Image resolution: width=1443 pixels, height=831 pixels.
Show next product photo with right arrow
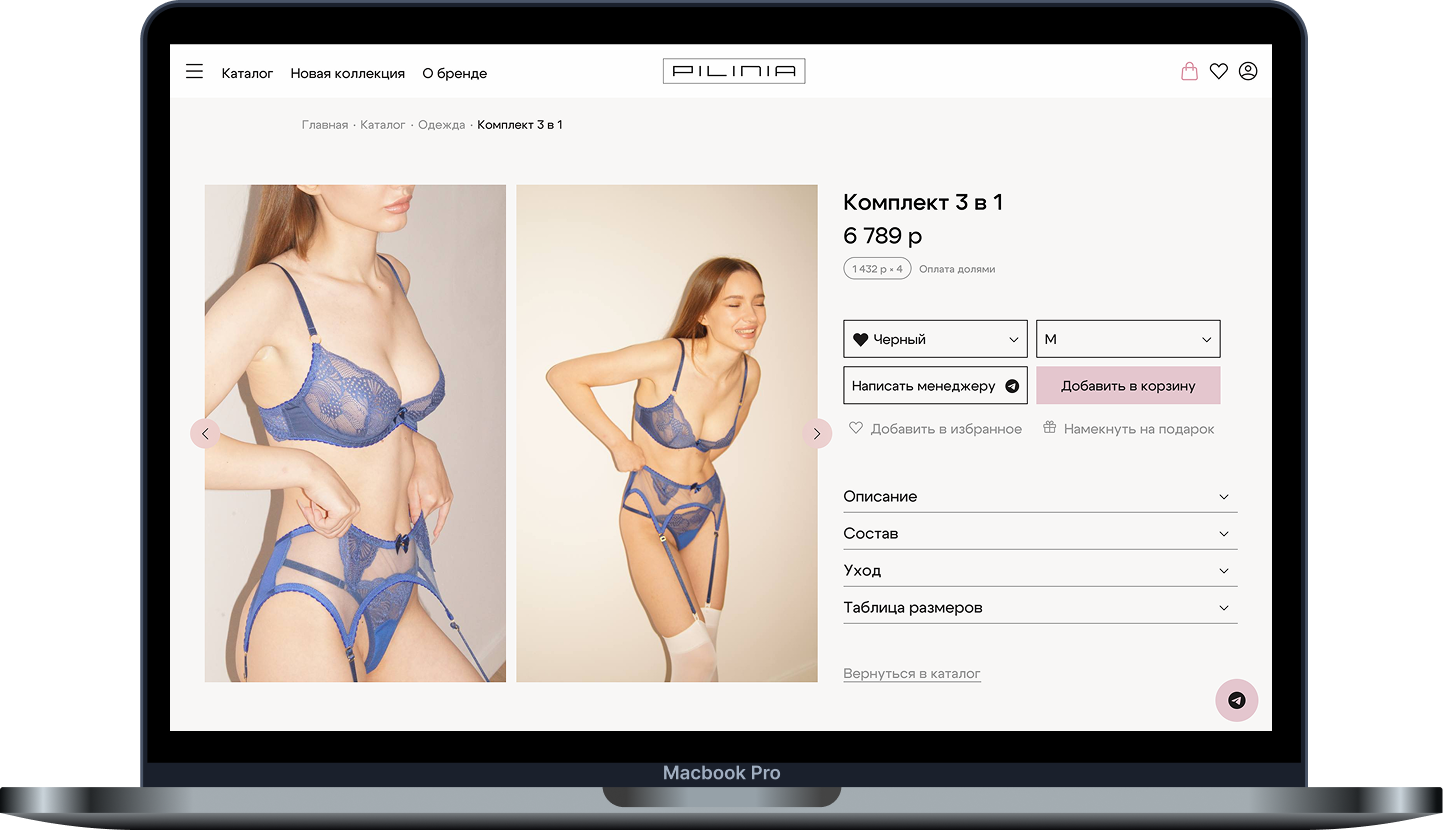click(x=817, y=433)
